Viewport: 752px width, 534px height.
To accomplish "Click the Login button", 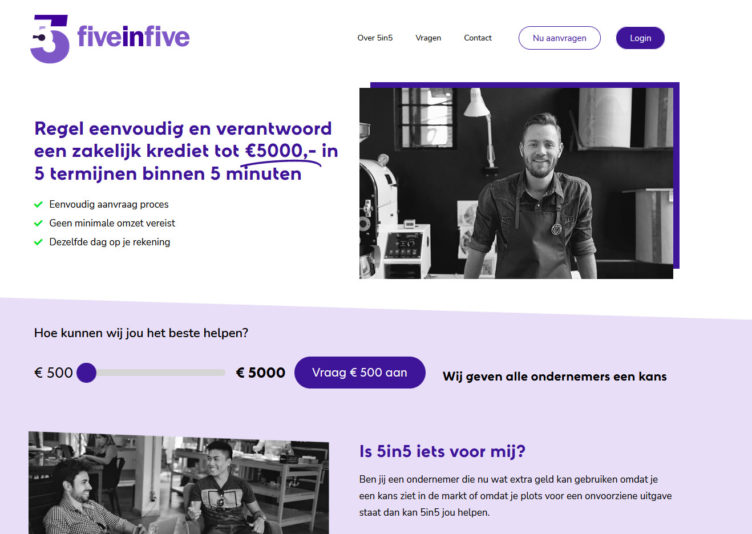I will [640, 38].
